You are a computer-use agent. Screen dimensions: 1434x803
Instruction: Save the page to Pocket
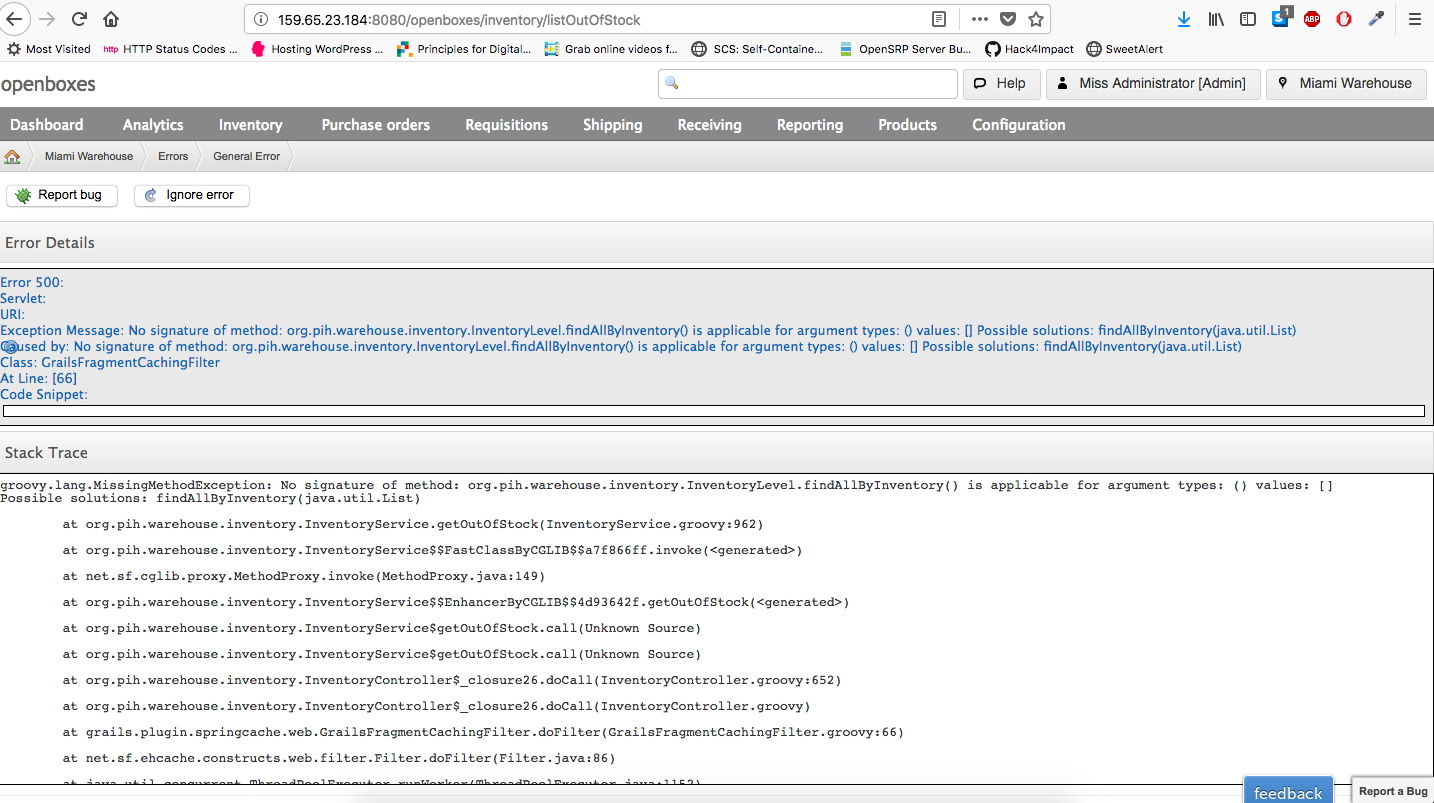point(1009,18)
